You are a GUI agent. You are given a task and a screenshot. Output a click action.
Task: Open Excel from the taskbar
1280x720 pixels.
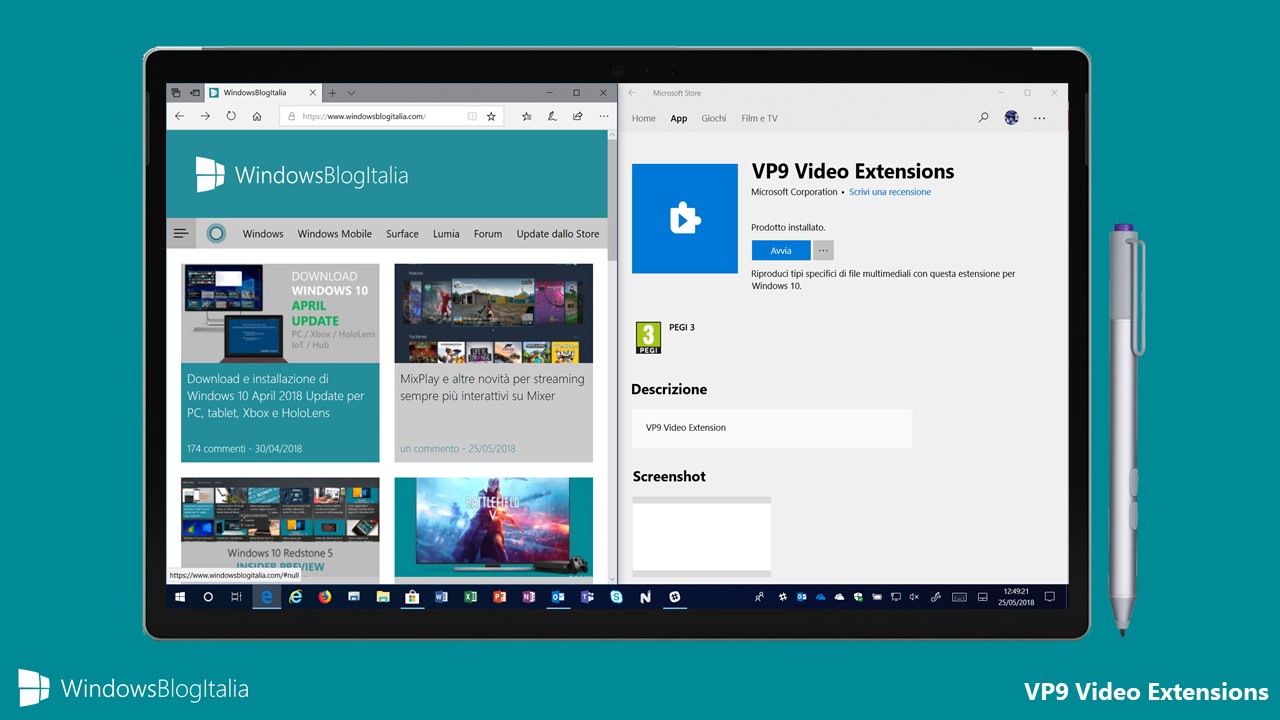coord(470,597)
